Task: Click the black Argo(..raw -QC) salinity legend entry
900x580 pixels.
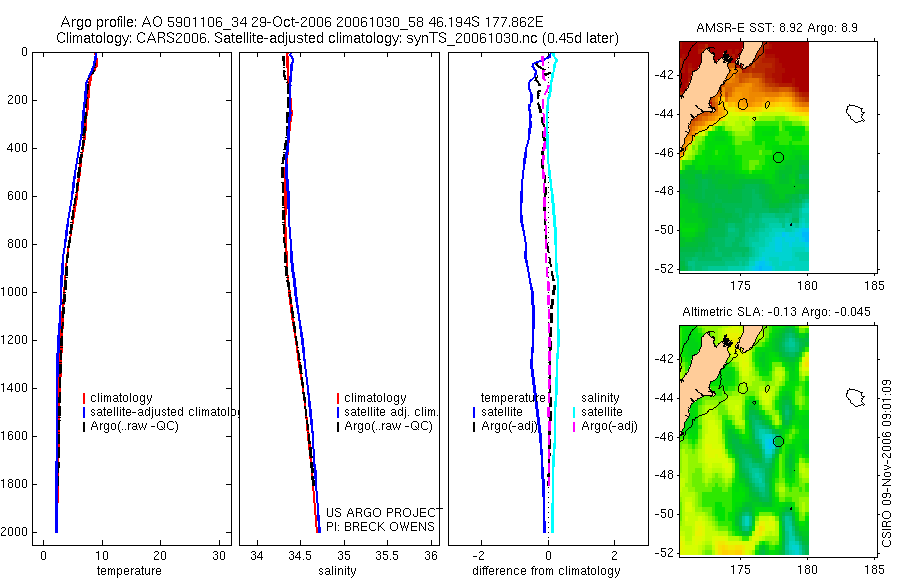Action: (385, 427)
